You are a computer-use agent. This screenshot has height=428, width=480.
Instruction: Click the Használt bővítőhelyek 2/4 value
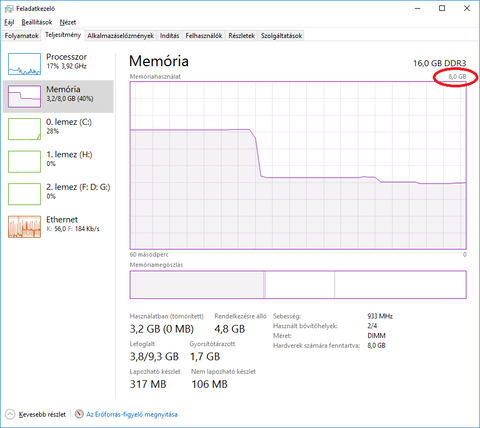coord(372,326)
